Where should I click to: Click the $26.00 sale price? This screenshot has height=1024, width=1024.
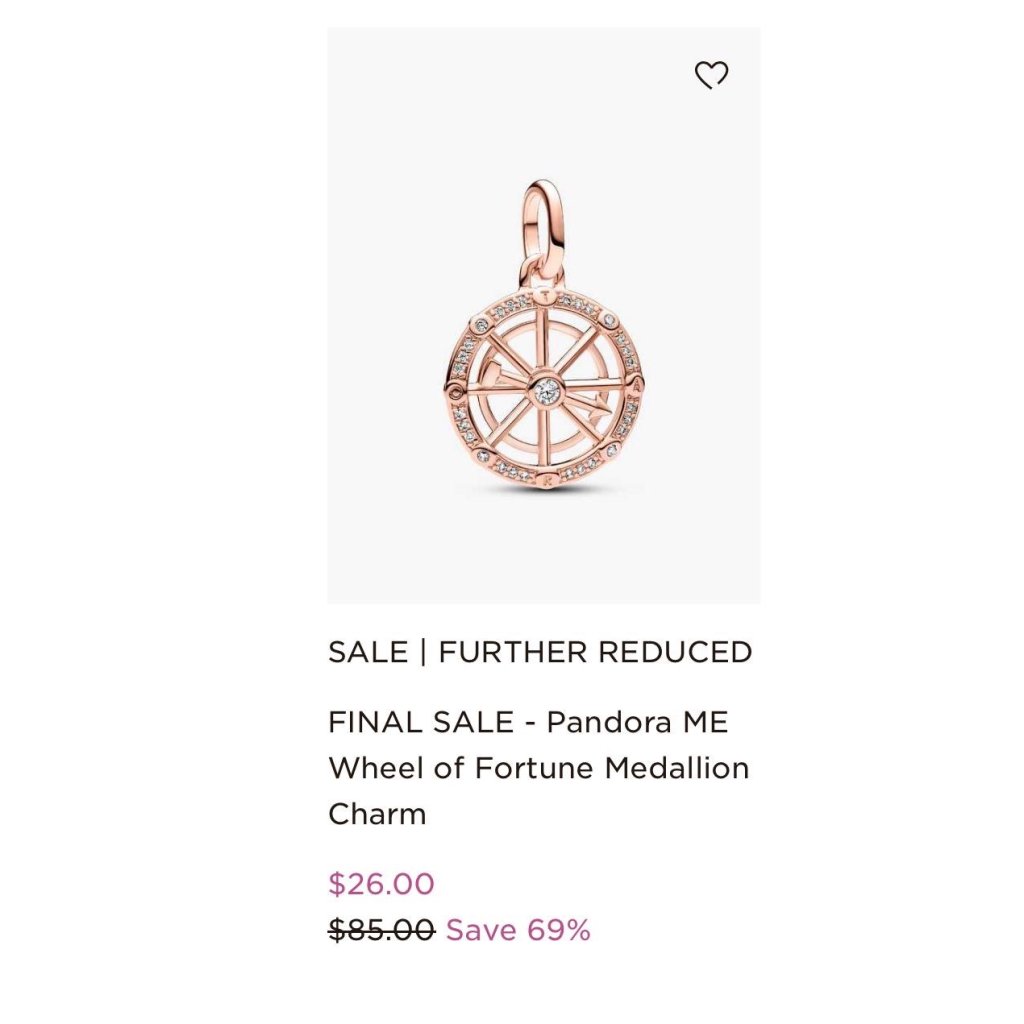tap(381, 884)
